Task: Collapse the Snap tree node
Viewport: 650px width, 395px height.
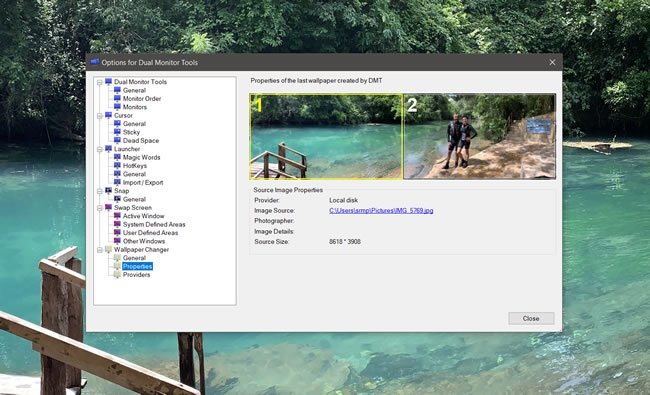Action: (x=99, y=191)
